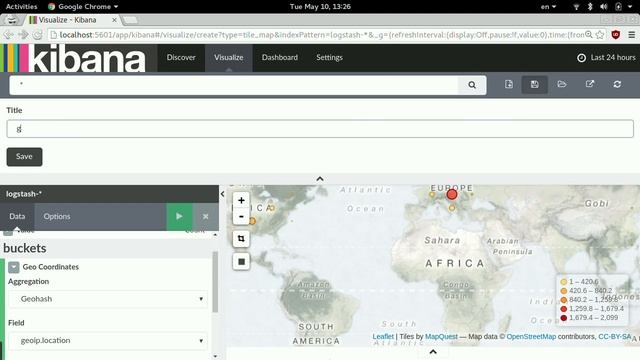Viewport: 640px width, 360px height.
Task: Select the draw rectangle map tool
Action: pyautogui.click(x=241, y=262)
